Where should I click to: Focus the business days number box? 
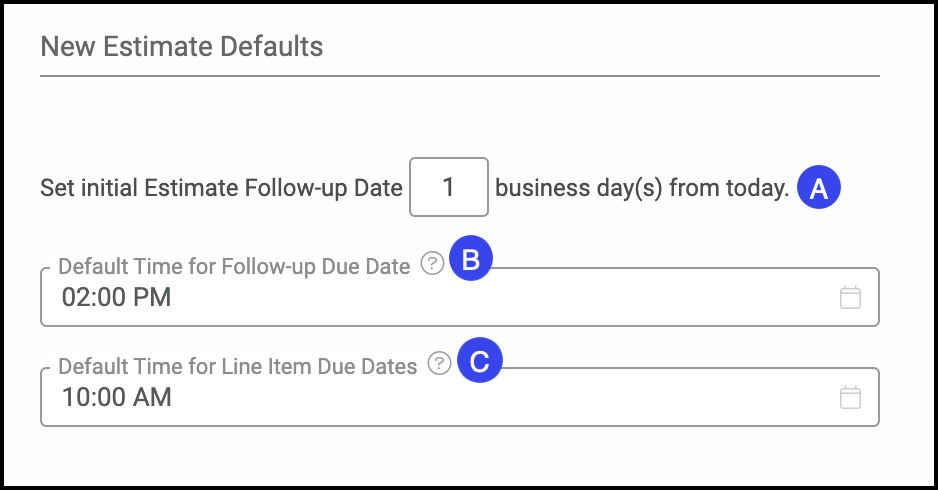[449, 187]
